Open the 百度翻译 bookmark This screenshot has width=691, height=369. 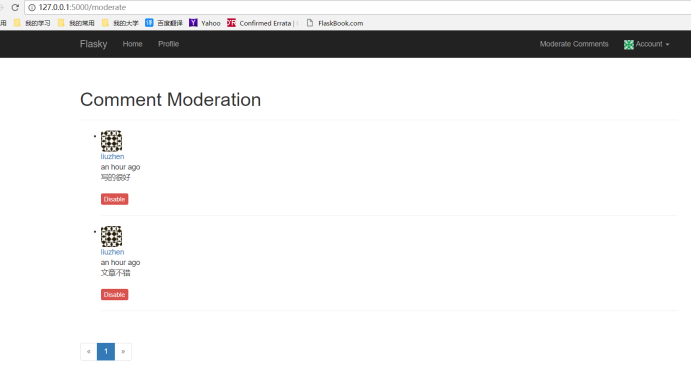[163, 23]
